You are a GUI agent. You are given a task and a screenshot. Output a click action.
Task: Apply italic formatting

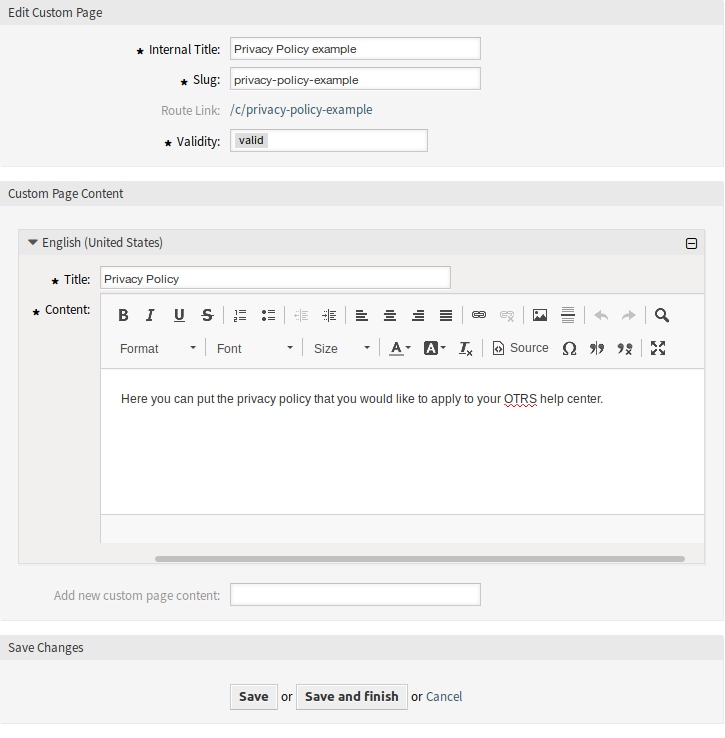(150, 315)
